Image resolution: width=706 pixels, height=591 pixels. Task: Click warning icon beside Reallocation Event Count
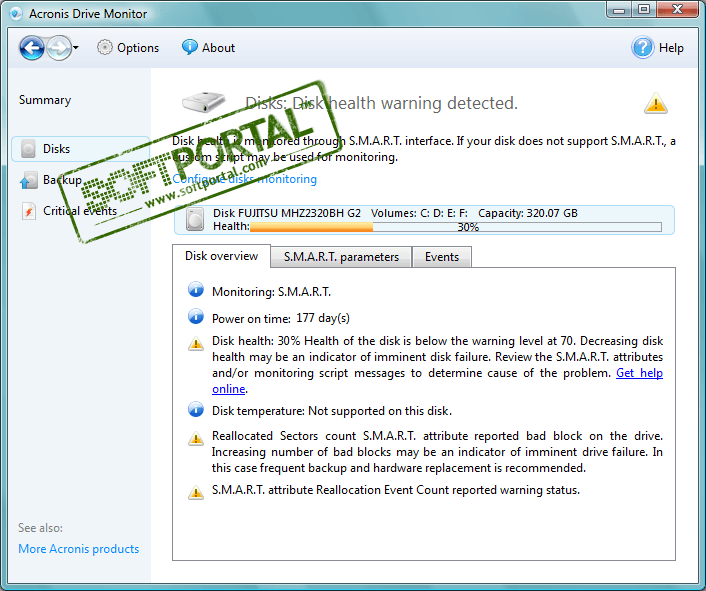coord(196,492)
